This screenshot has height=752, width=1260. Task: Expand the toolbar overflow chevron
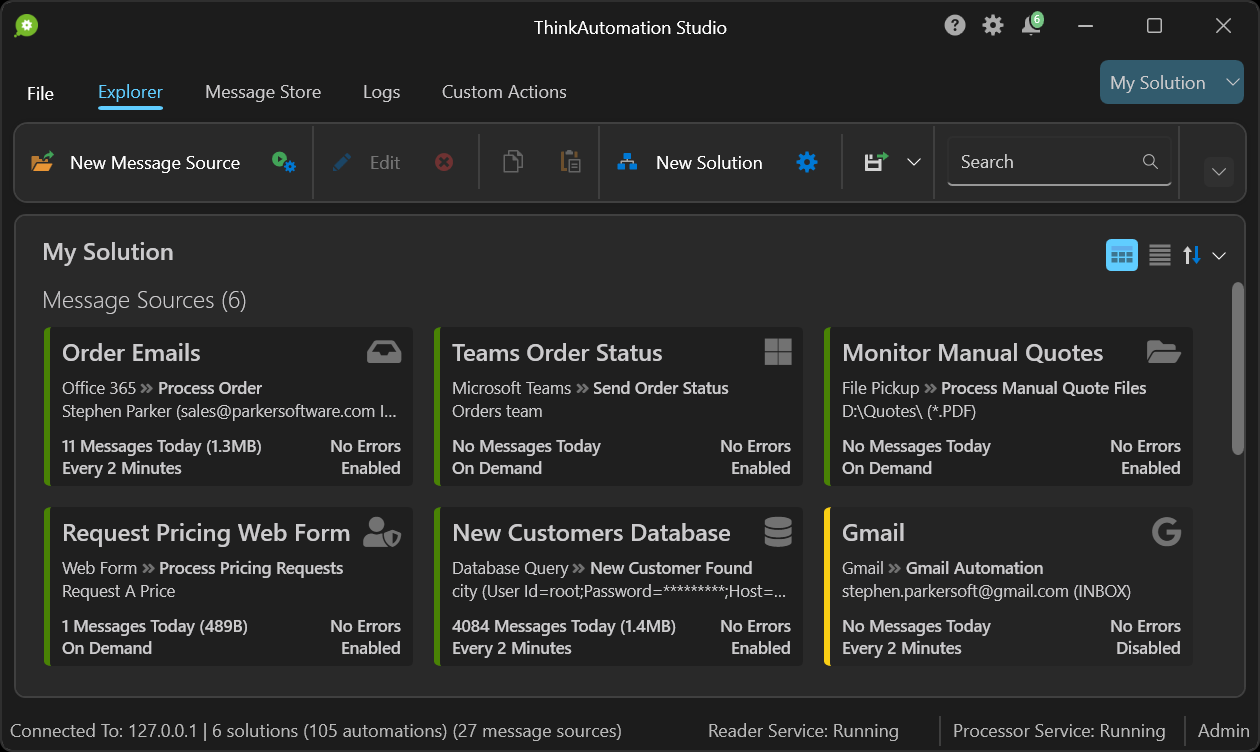coord(1218,172)
